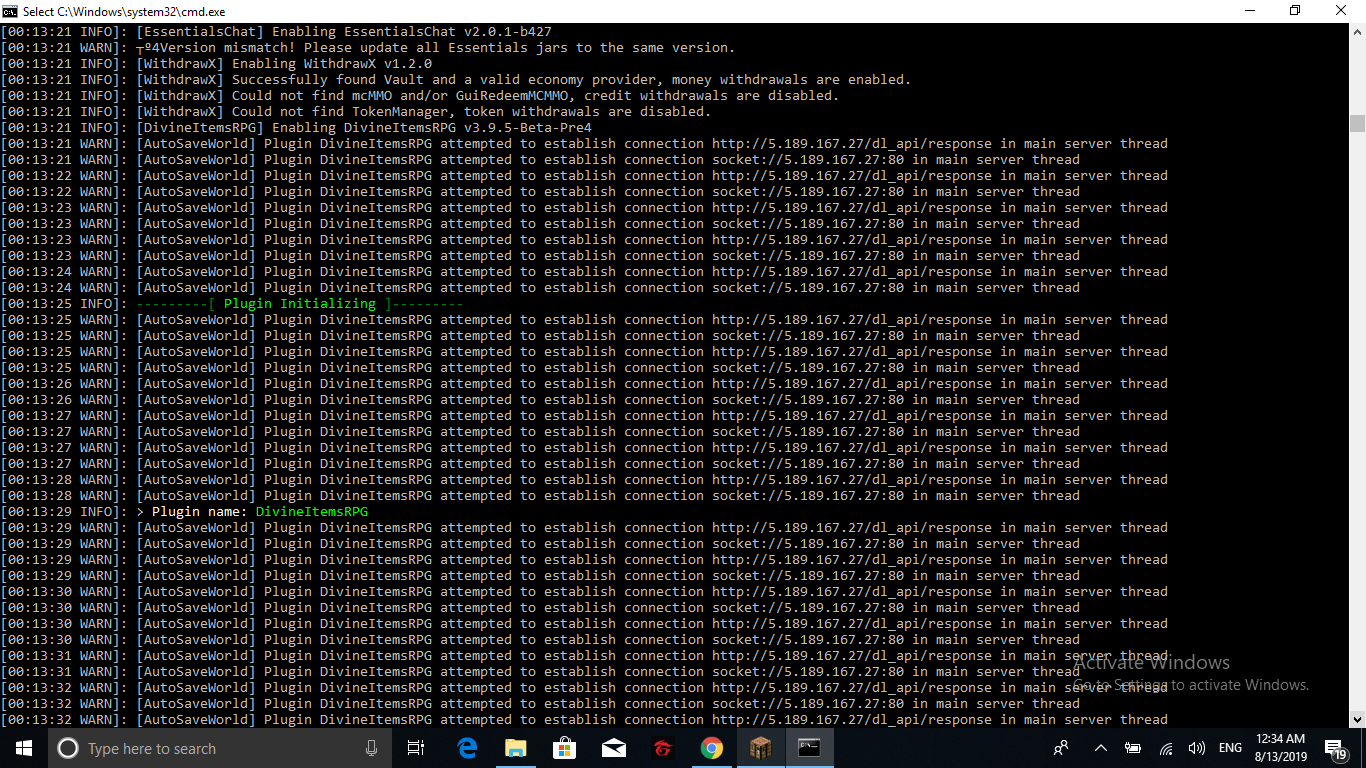Click the 'Enabling EssentialsChat v2.0.1-b427' log line
The image size is (1366, 768).
tap(276, 32)
